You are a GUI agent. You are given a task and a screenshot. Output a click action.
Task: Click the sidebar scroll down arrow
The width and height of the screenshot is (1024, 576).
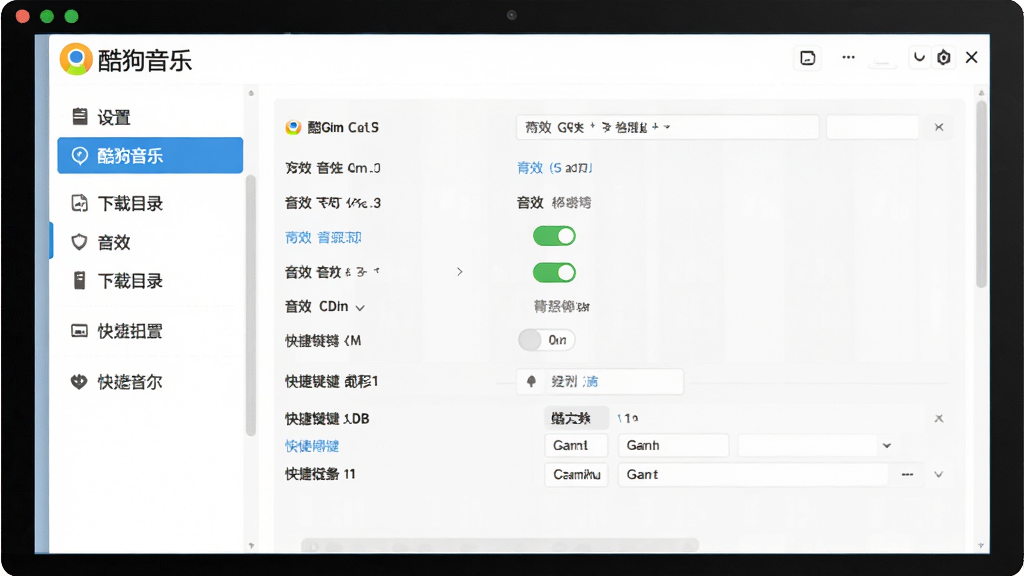[x=251, y=545]
